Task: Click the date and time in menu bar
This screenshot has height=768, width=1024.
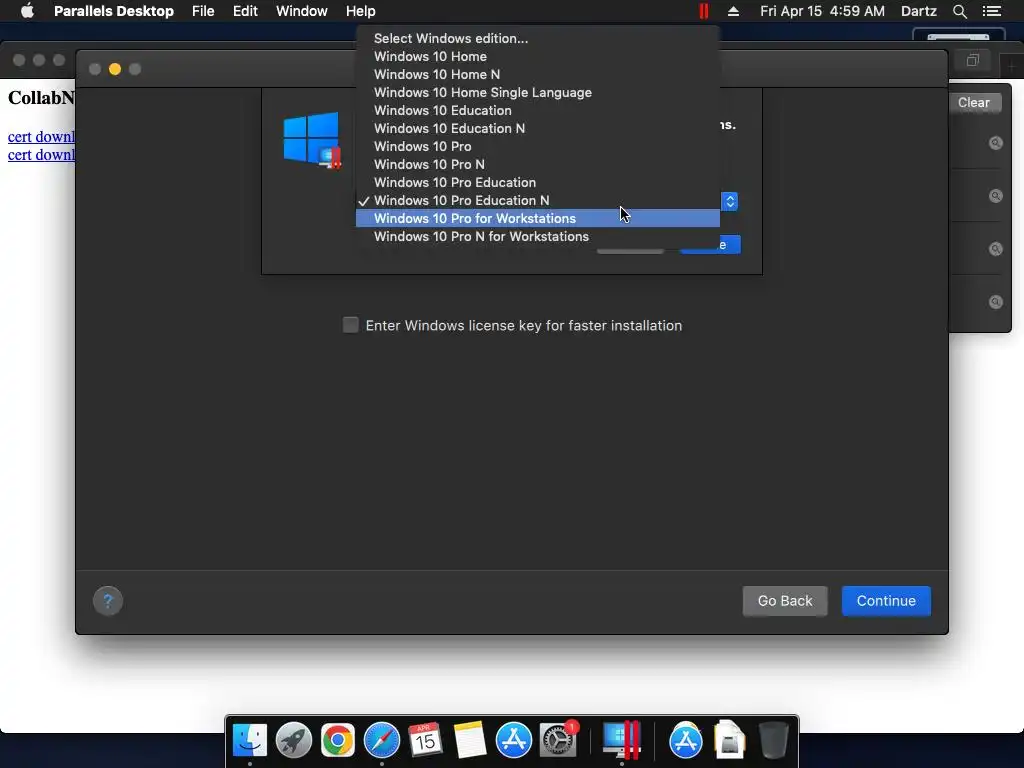Action: tap(822, 11)
